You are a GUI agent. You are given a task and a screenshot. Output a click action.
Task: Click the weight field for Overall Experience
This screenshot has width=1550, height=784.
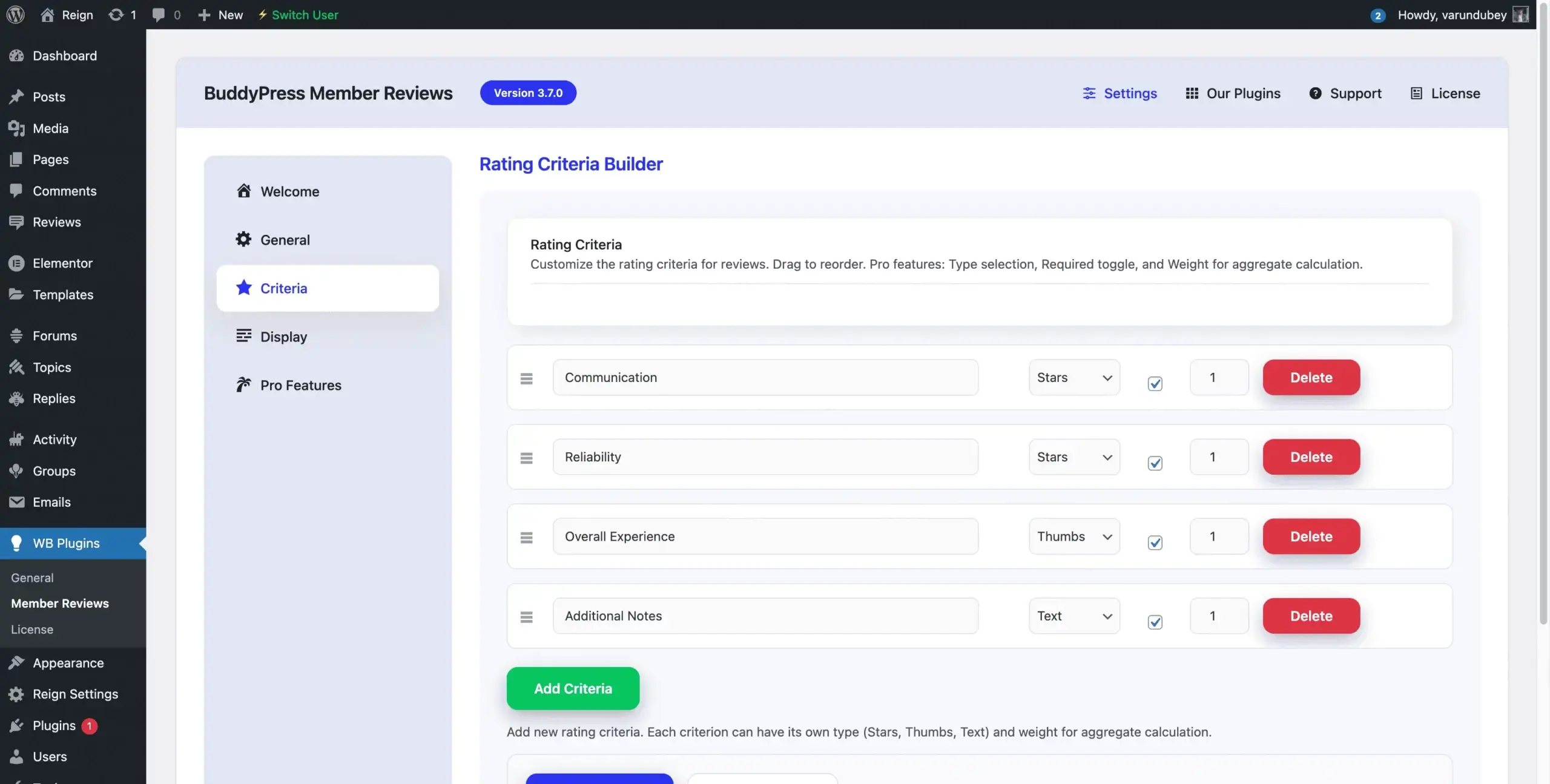coord(1219,536)
